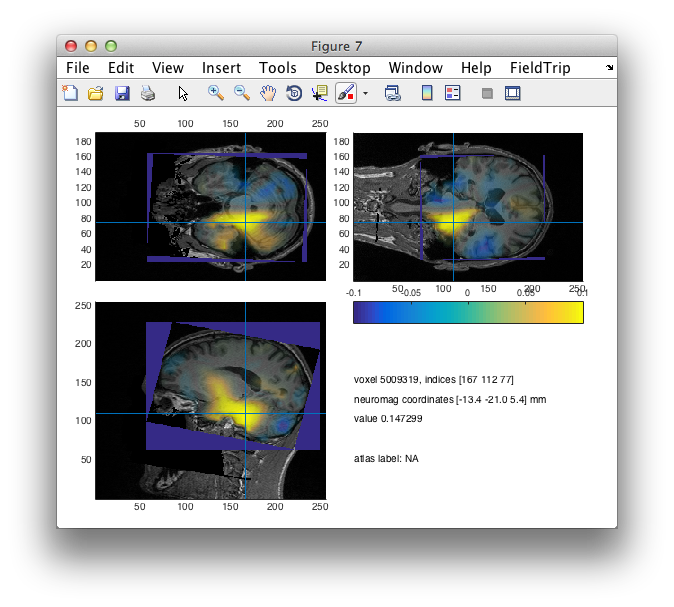The width and height of the screenshot is (674, 607).
Task: Toggle the Brush data tool
Action: pos(345,93)
